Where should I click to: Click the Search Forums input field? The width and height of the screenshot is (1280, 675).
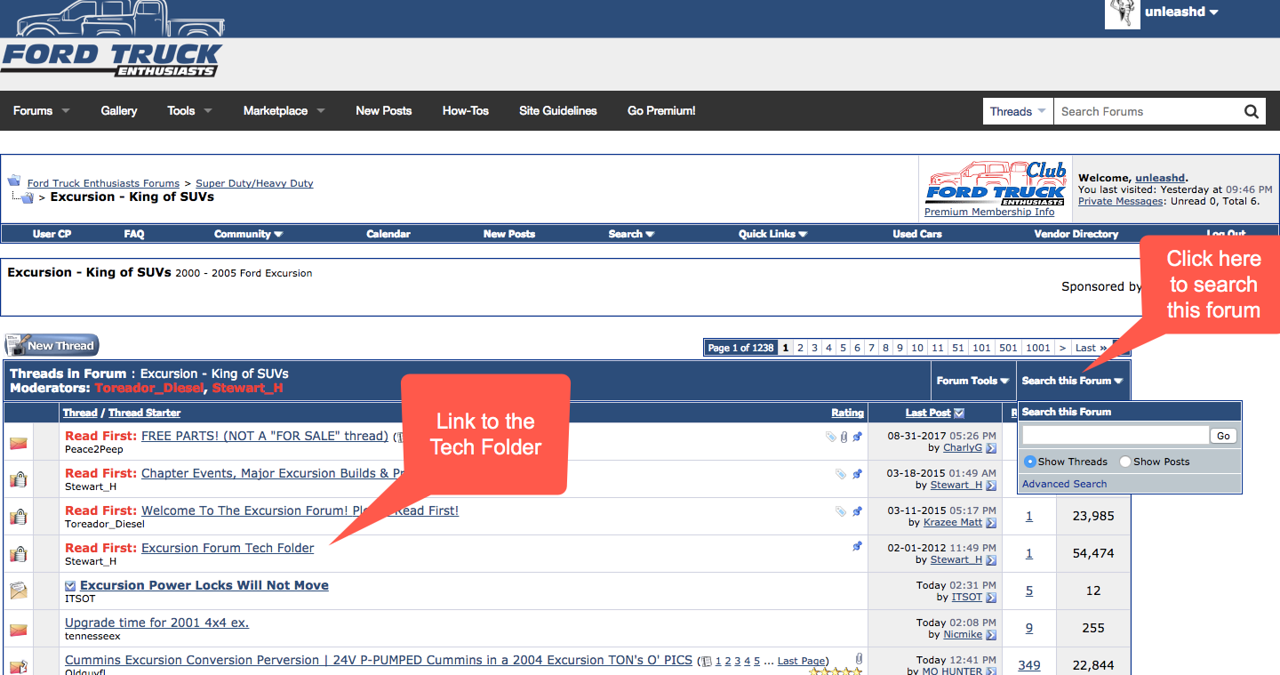click(1148, 112)
